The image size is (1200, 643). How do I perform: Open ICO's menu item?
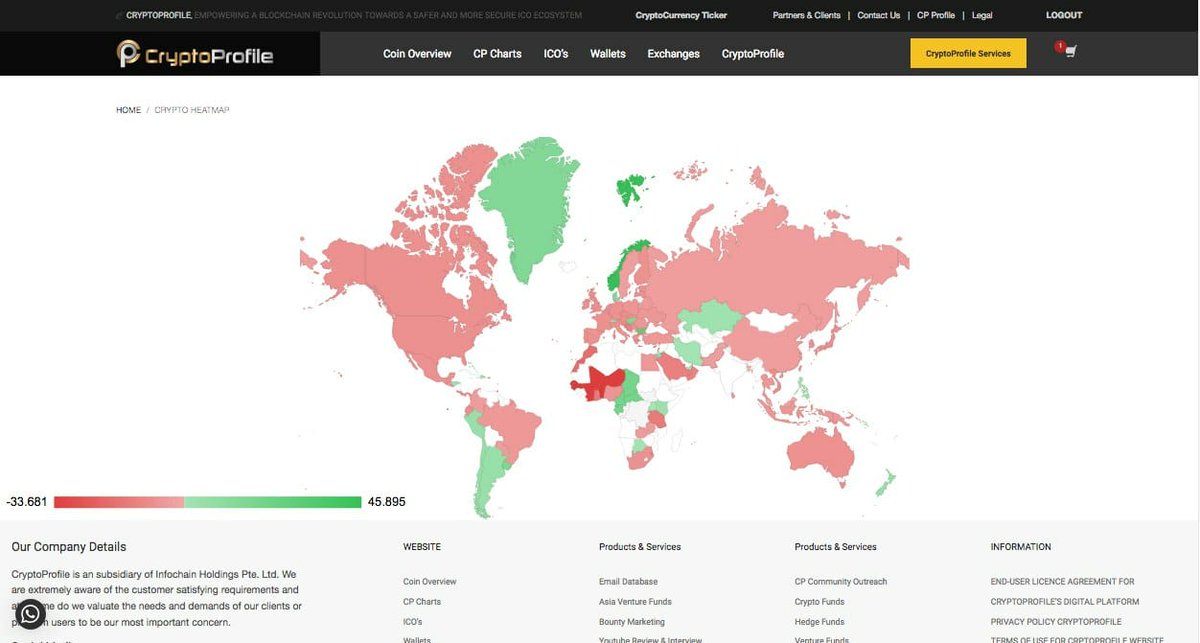556,54
